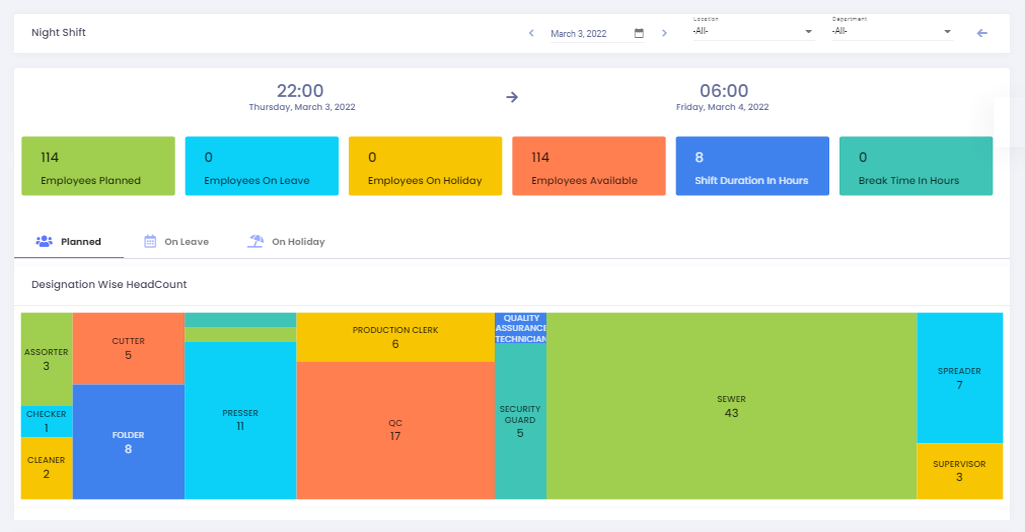1025x532 pixels.
Task: Select the Employees On Holiday card
Action: click(x=426, y=166)
